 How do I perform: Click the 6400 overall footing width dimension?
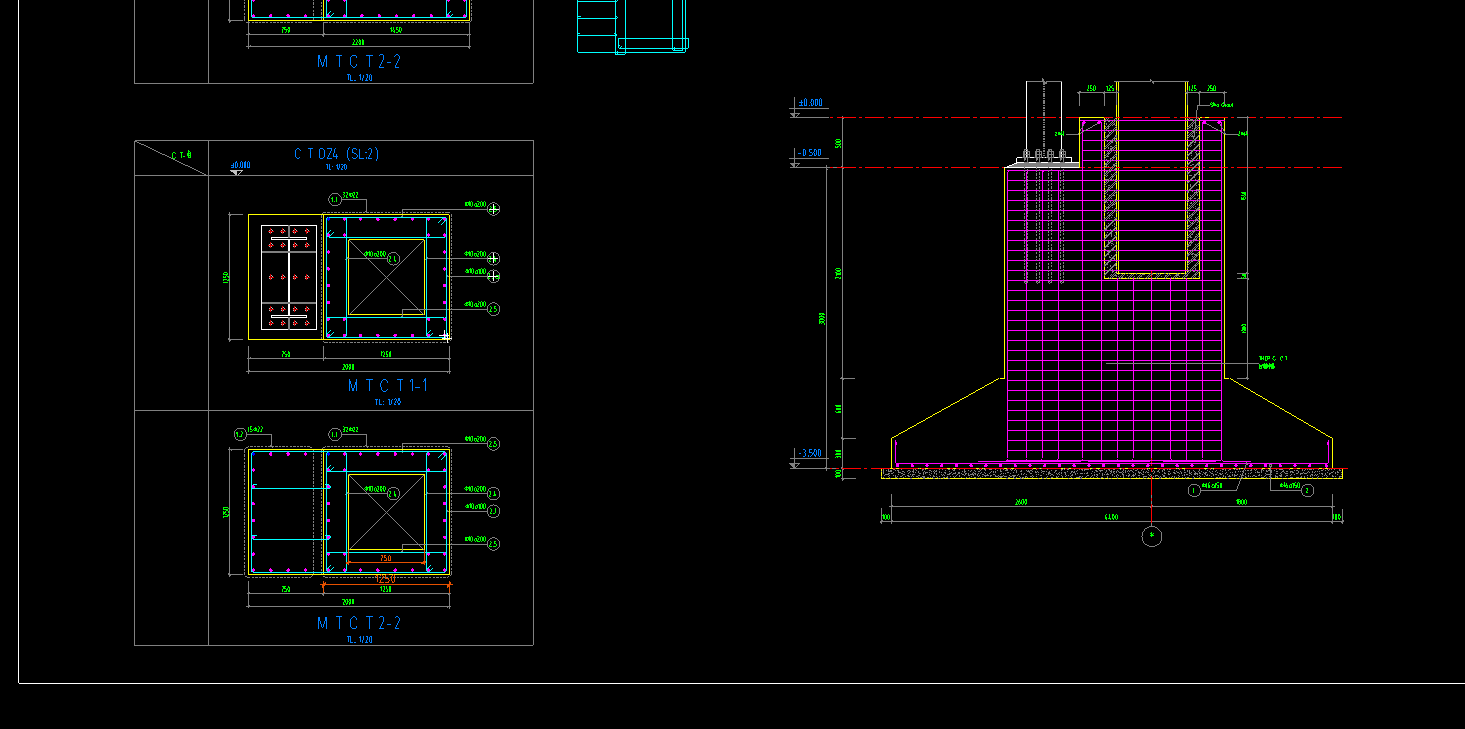click(x=1111, y=517)
